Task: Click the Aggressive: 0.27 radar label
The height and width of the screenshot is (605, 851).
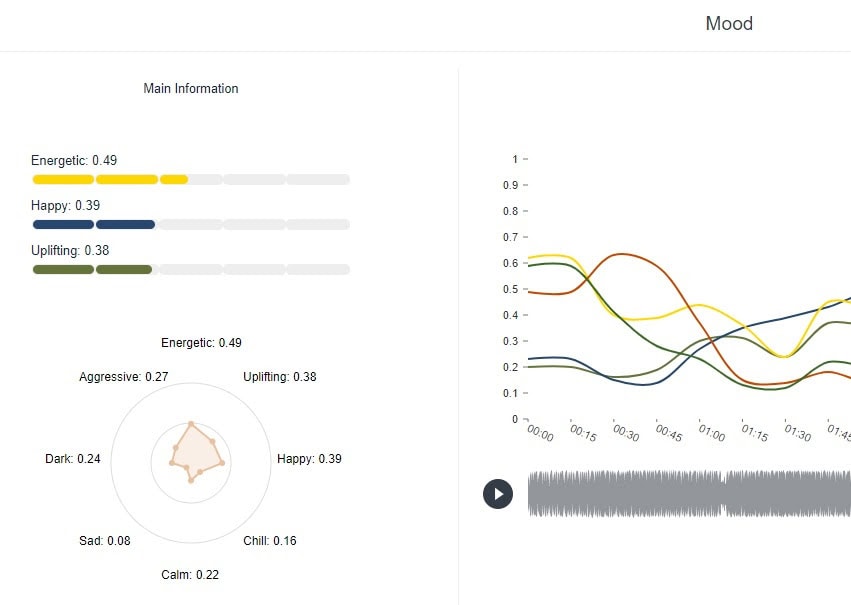Action: click(x=124, y=377)
